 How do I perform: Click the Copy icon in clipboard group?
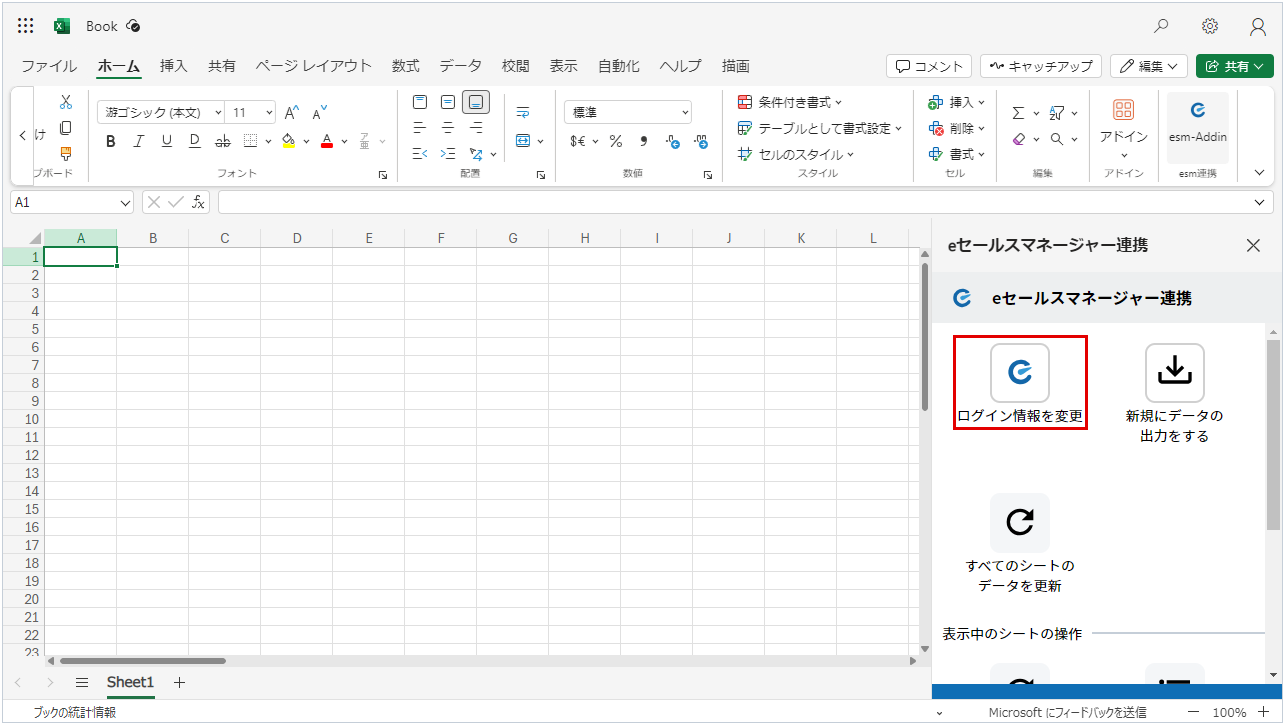66,128
